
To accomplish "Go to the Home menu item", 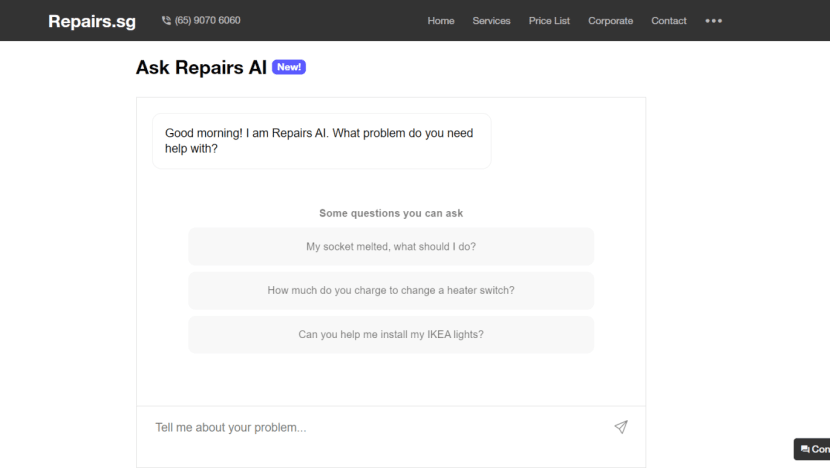I will click(x=441, y=21).
